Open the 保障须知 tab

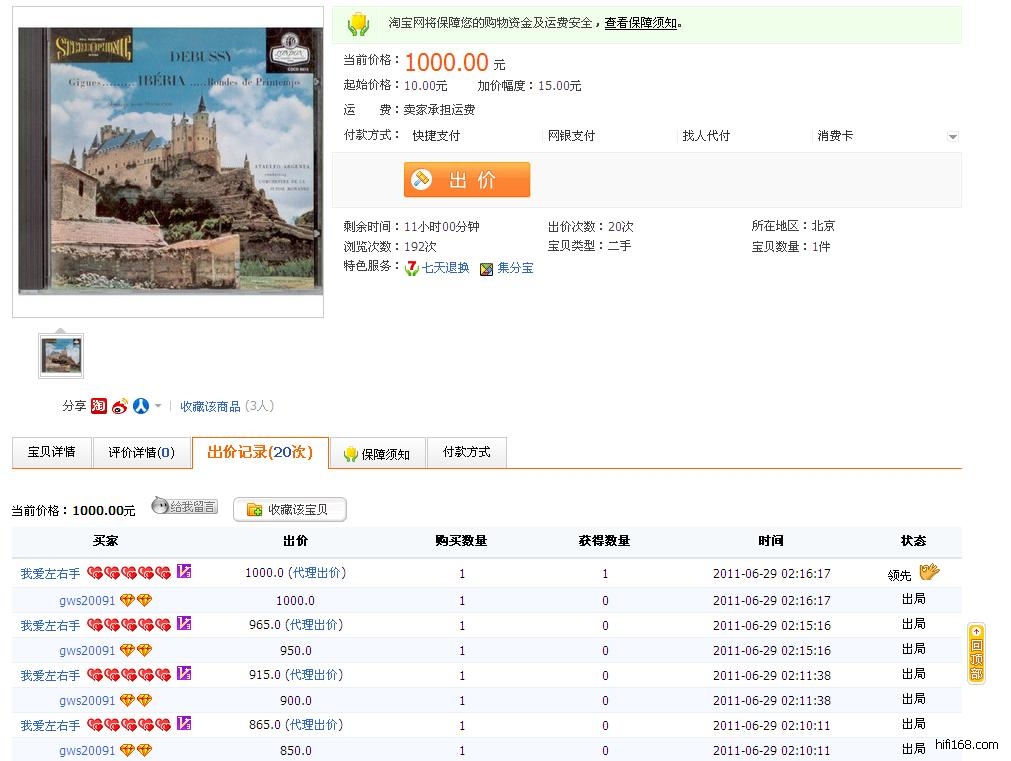(376, 453)
